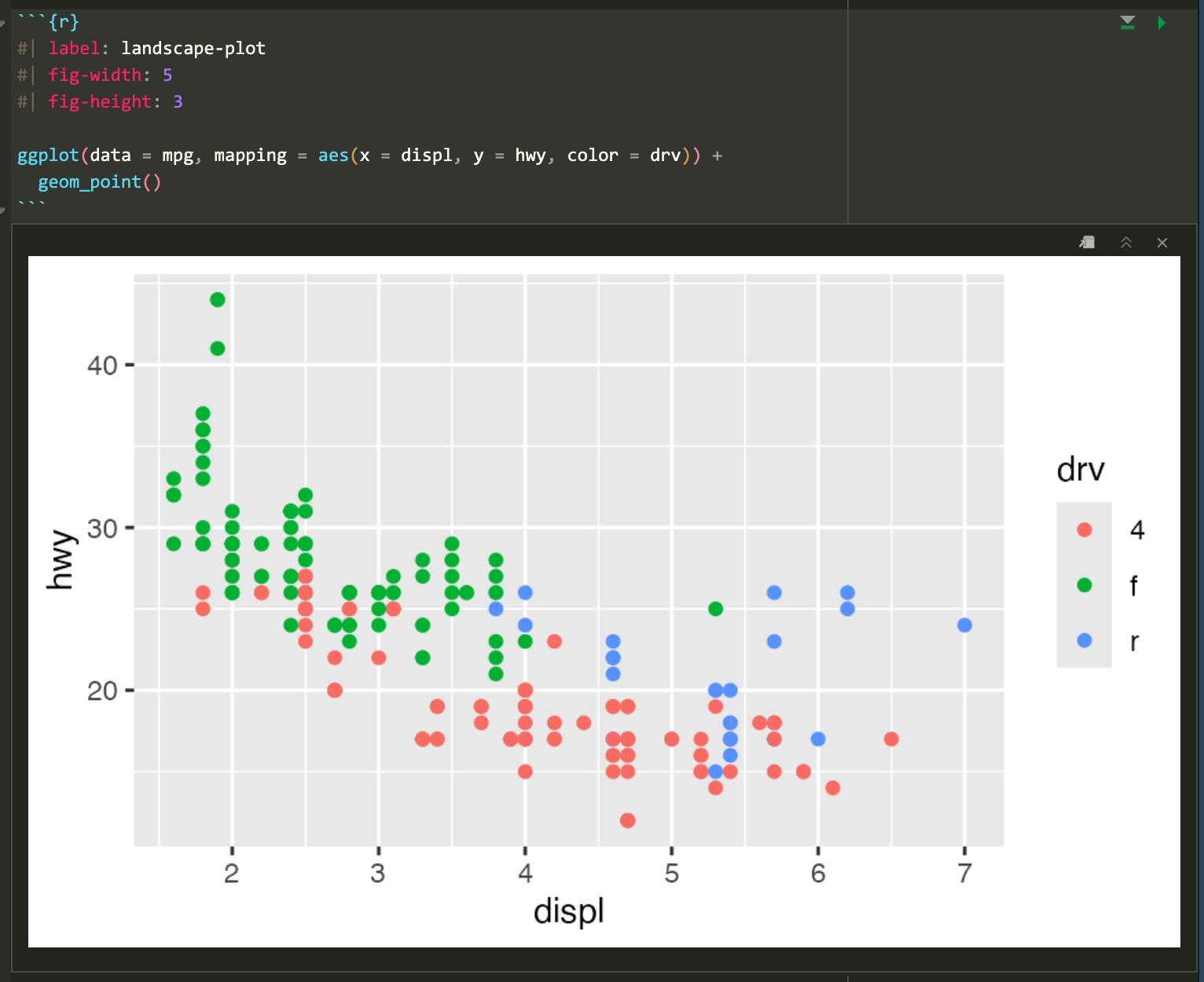The width and height of the screenshot is (1204, 982).
Task: Click on geom_point() in the code
Action: point(99,182)
